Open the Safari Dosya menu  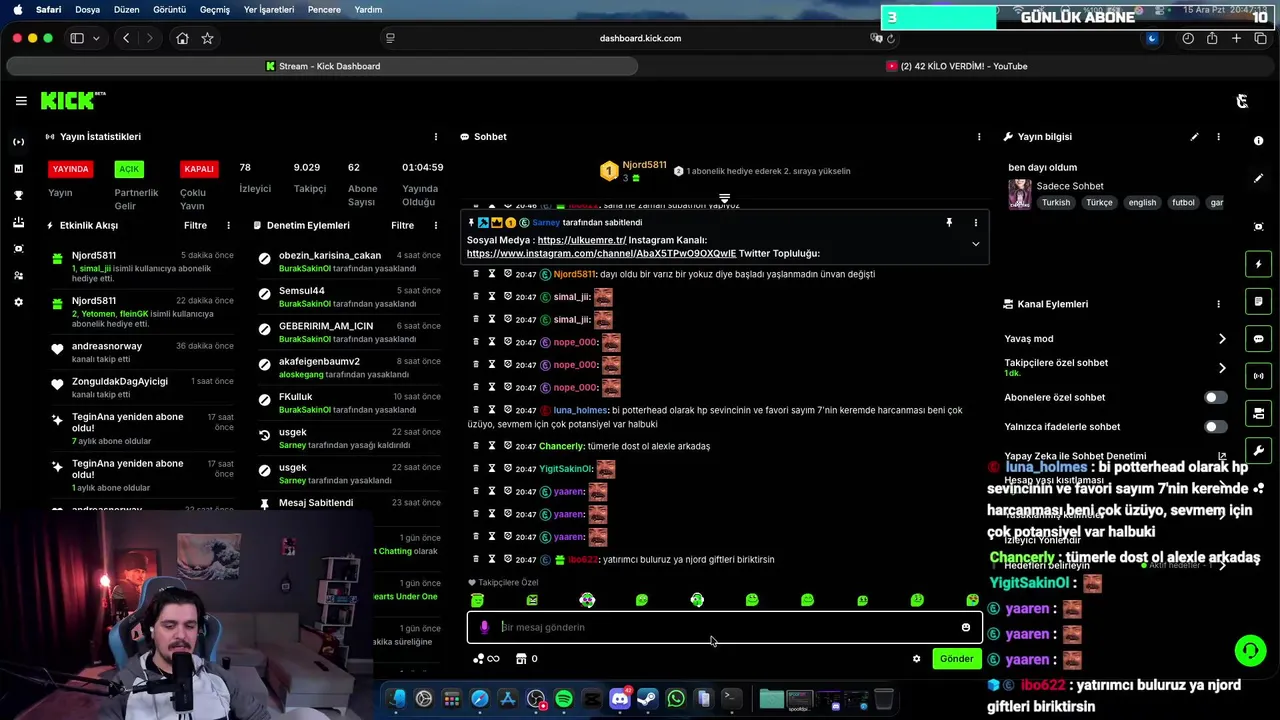coord(87,10)
